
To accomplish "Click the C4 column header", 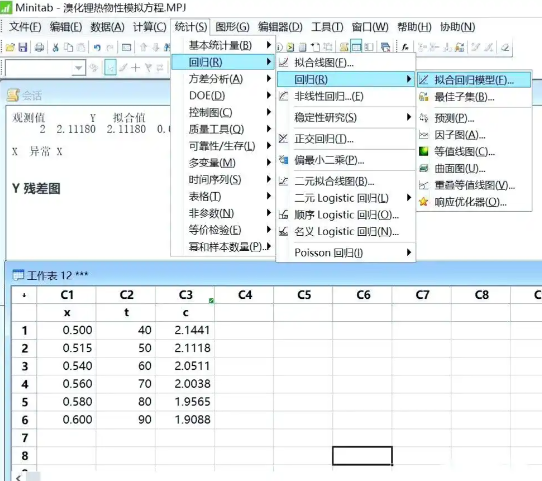I will [245, 295].
